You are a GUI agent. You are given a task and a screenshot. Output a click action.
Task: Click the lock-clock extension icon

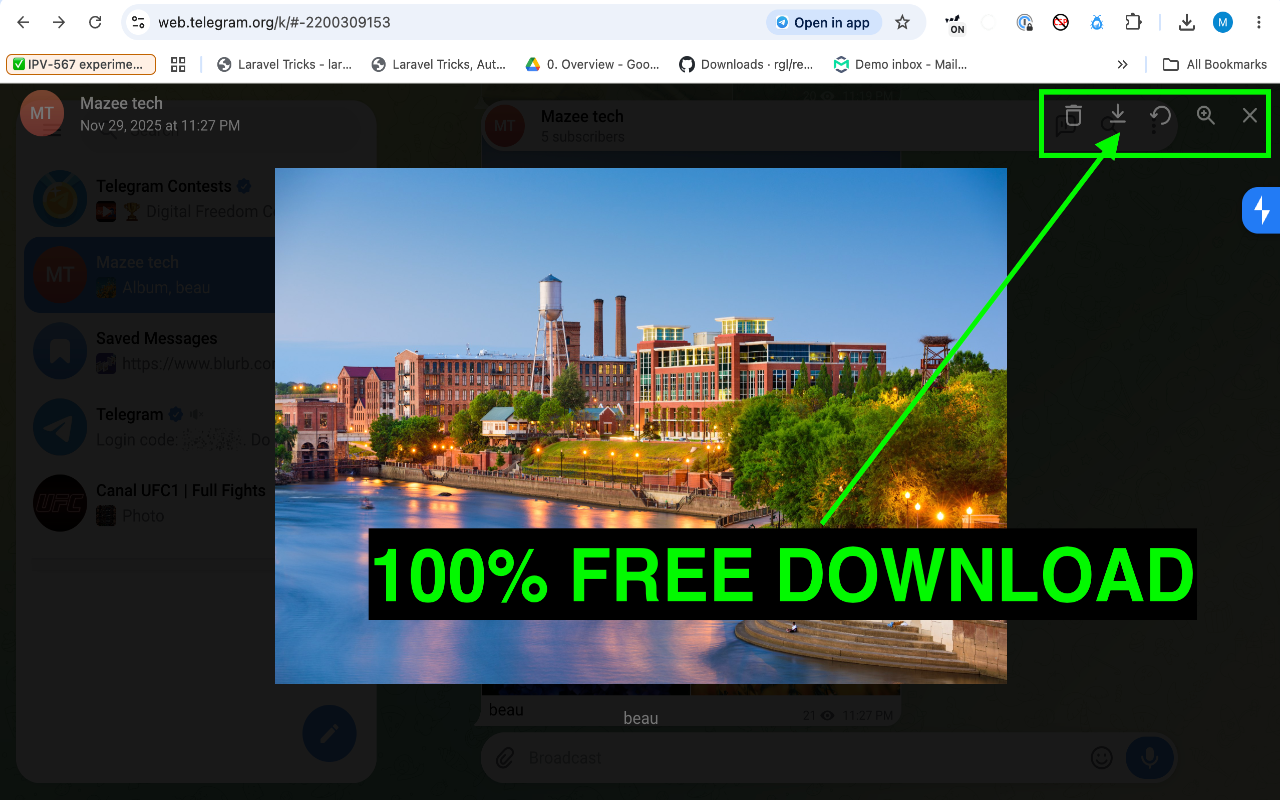click(x=1024, y=22)
